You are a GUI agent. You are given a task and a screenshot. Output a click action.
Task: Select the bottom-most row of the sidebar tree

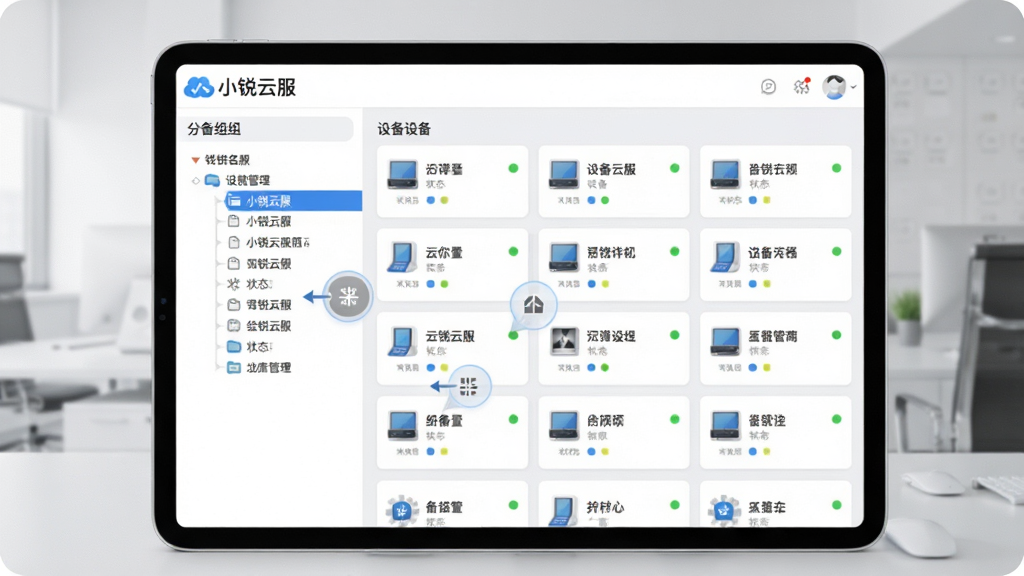coord(259,368)
